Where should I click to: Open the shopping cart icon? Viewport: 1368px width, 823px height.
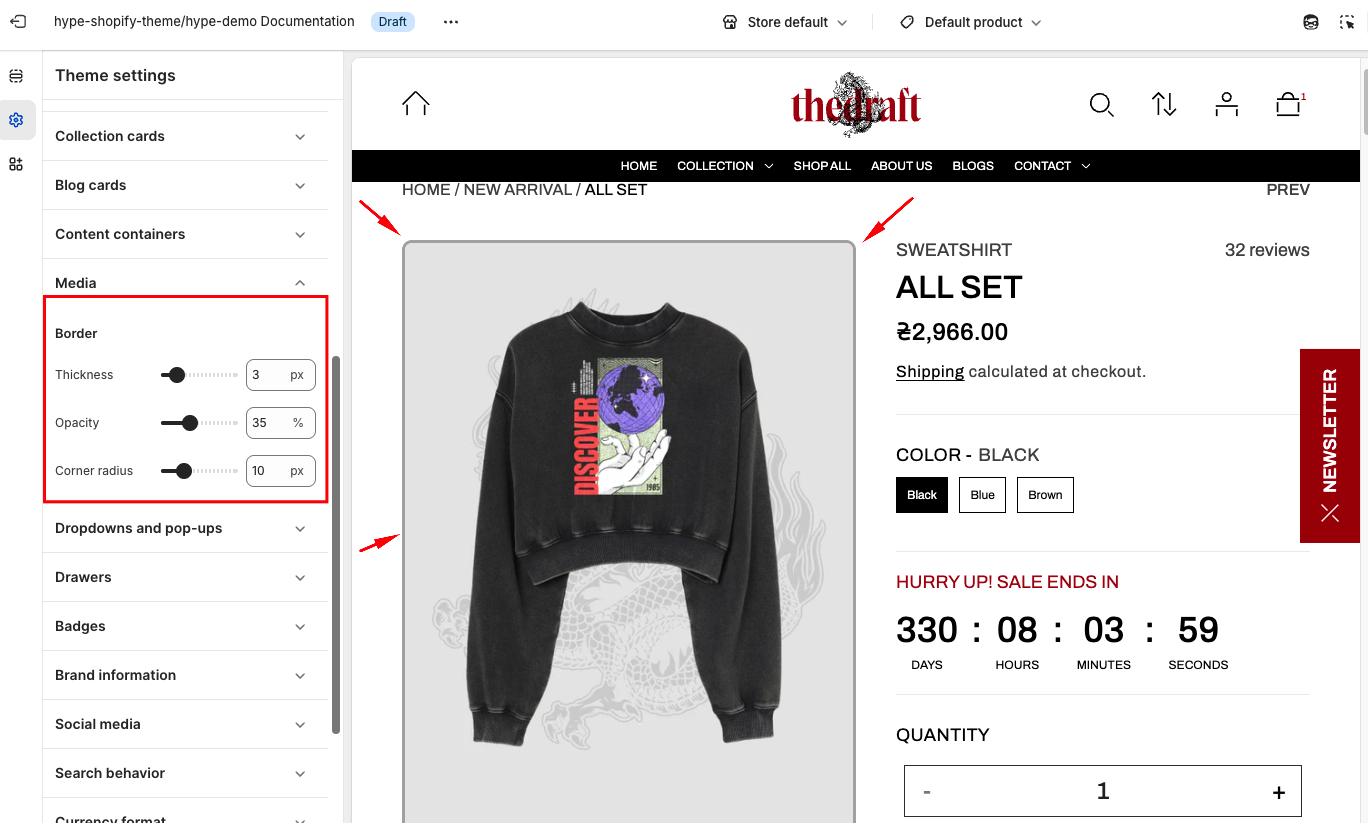[1288, 104]
